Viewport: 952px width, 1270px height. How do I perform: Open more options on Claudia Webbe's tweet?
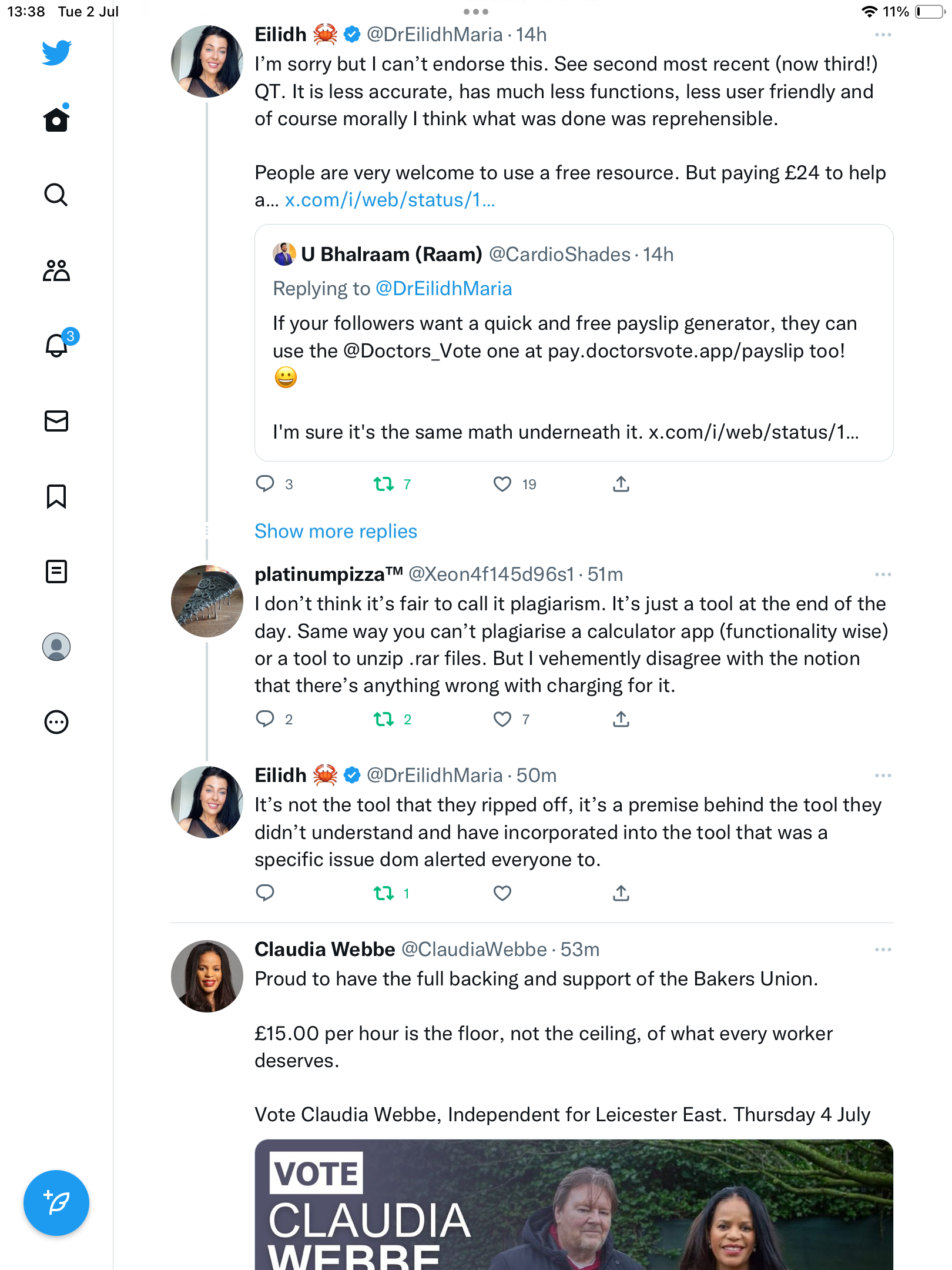(x=883, y=950)
